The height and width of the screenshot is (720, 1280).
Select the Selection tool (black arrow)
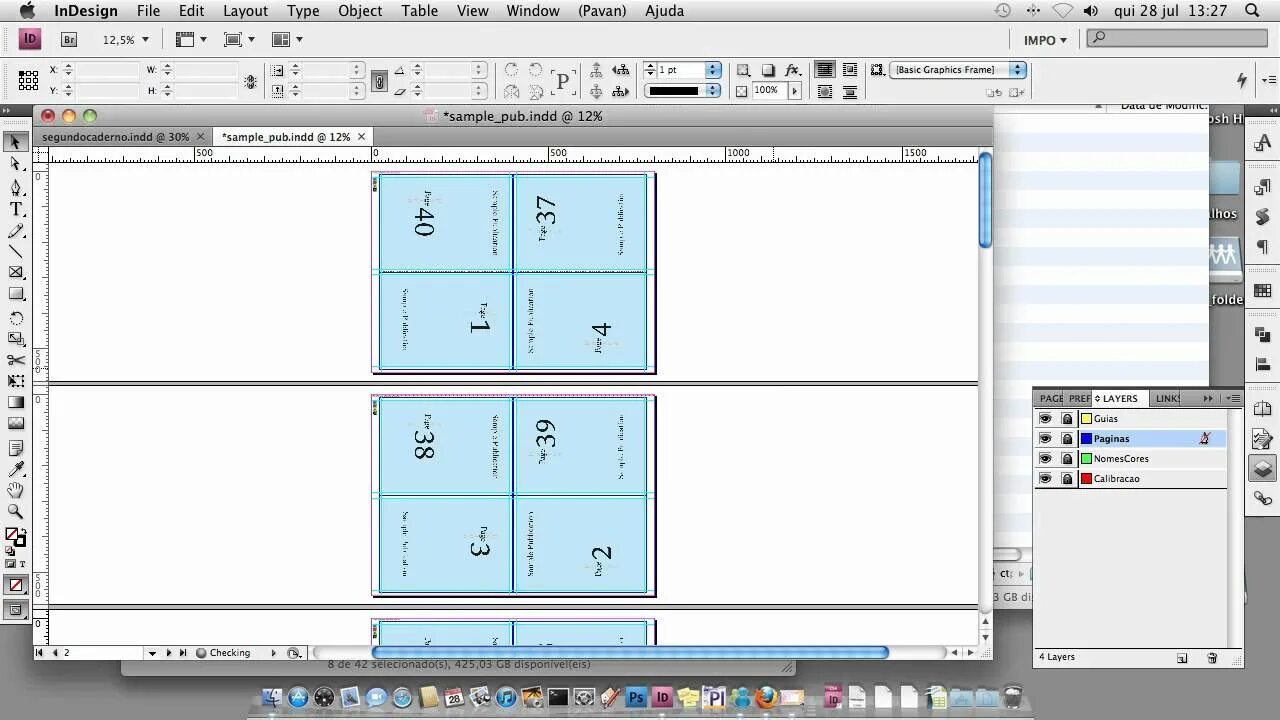(16, 143)
